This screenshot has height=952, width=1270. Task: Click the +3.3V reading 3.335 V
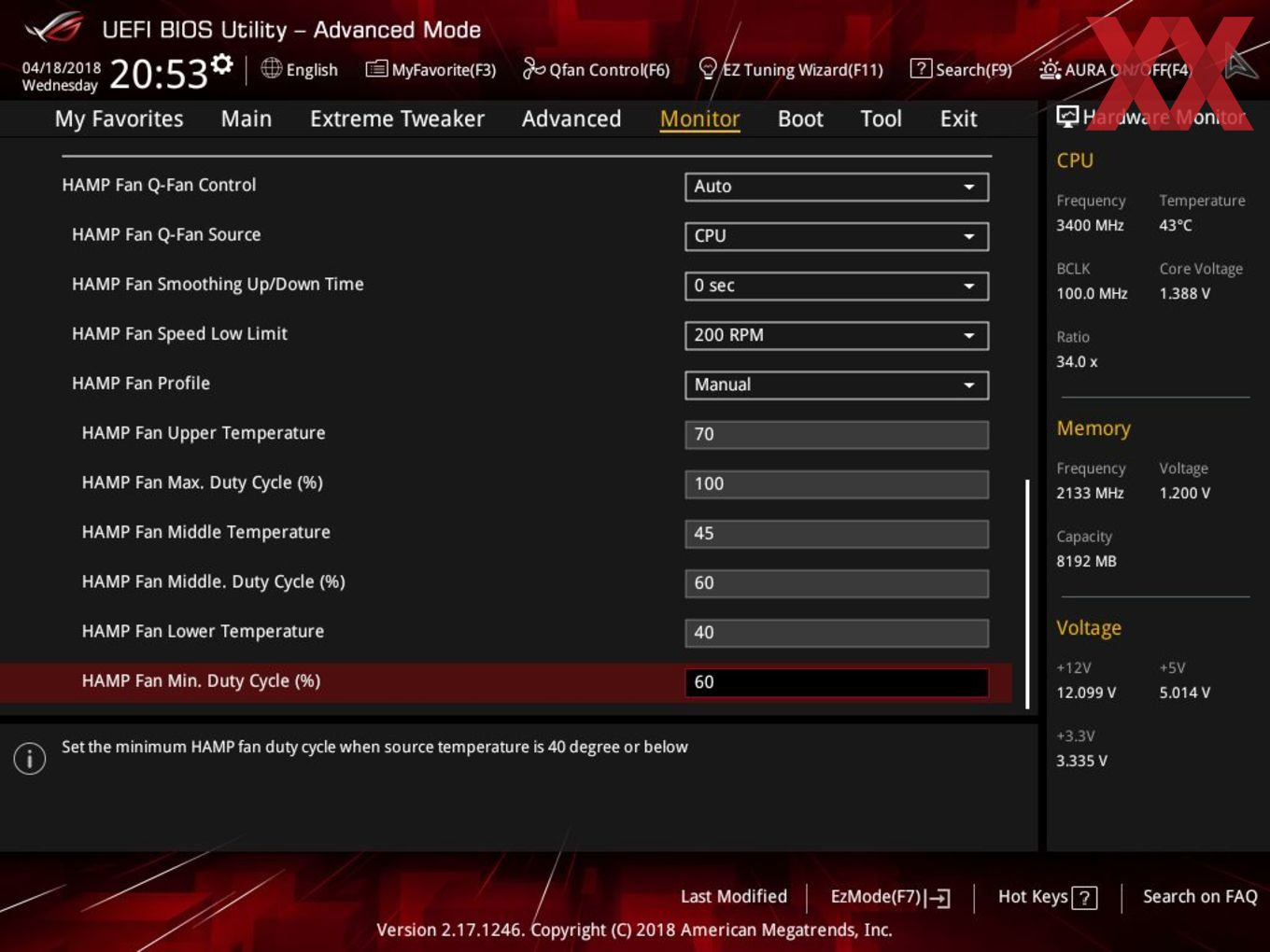point(1081,761)
